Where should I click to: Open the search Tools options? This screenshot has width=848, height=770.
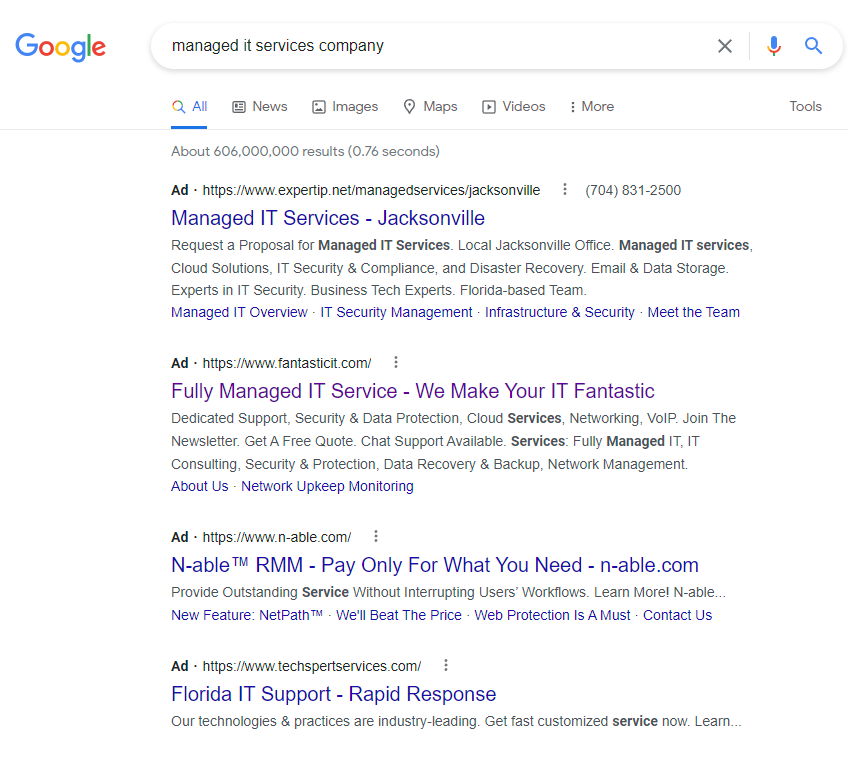click(805, 107)
